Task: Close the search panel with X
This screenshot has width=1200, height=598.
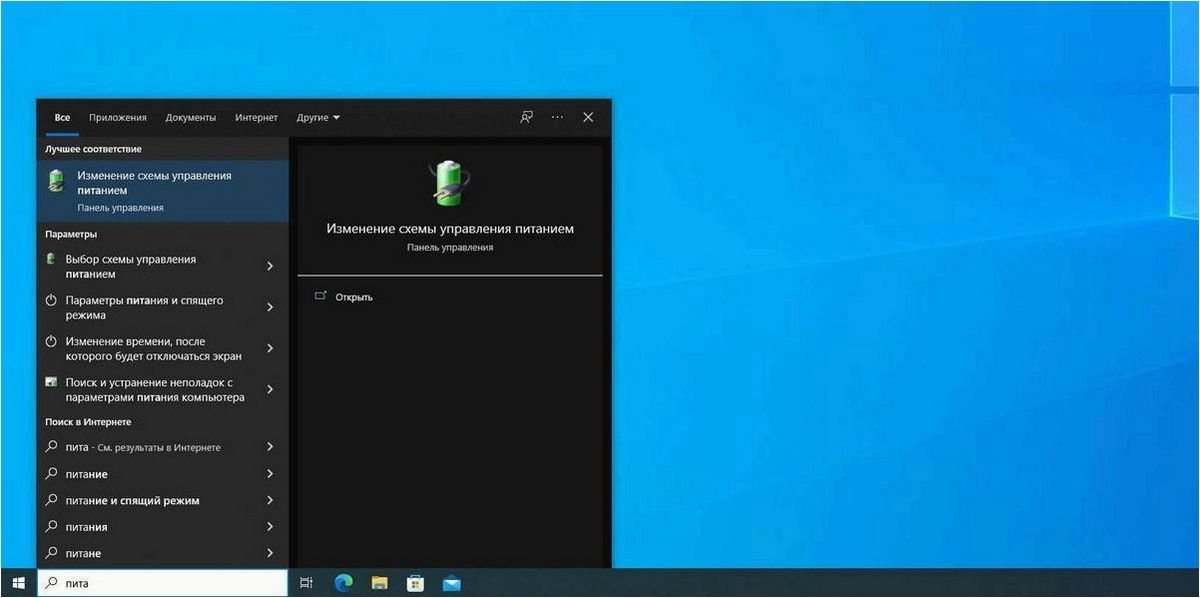Action: pos(588,117)
